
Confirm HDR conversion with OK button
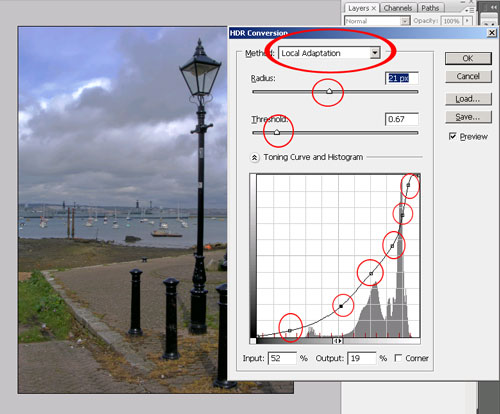pos(468,59)
